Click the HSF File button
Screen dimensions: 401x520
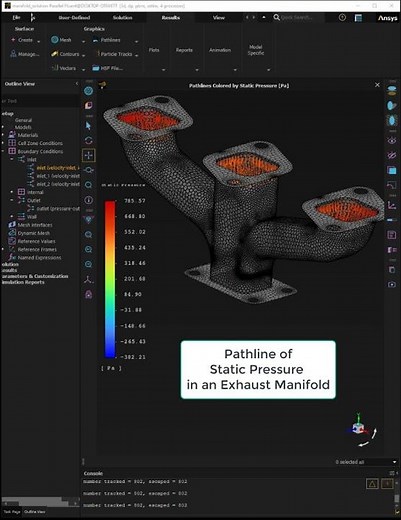click(x=108, y=68)
